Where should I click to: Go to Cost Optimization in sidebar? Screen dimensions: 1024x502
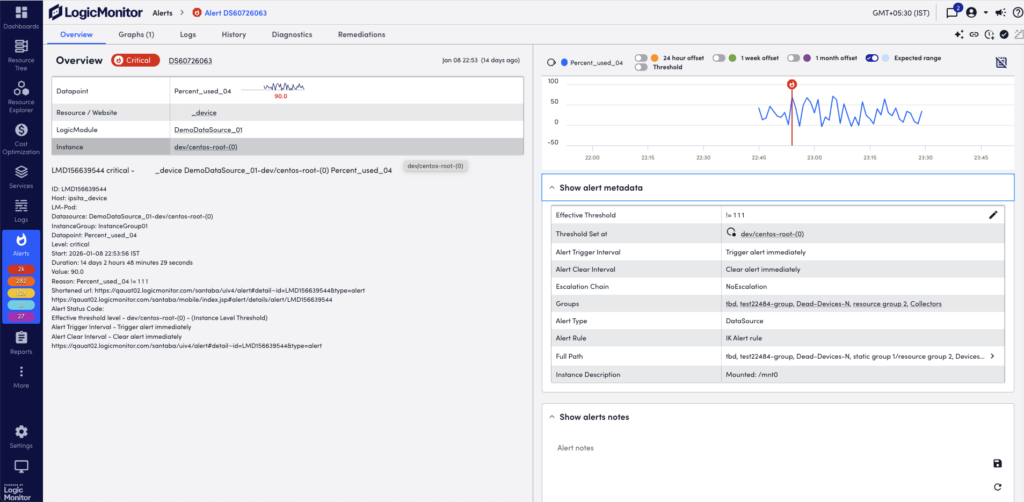click(x=21, y=135)
